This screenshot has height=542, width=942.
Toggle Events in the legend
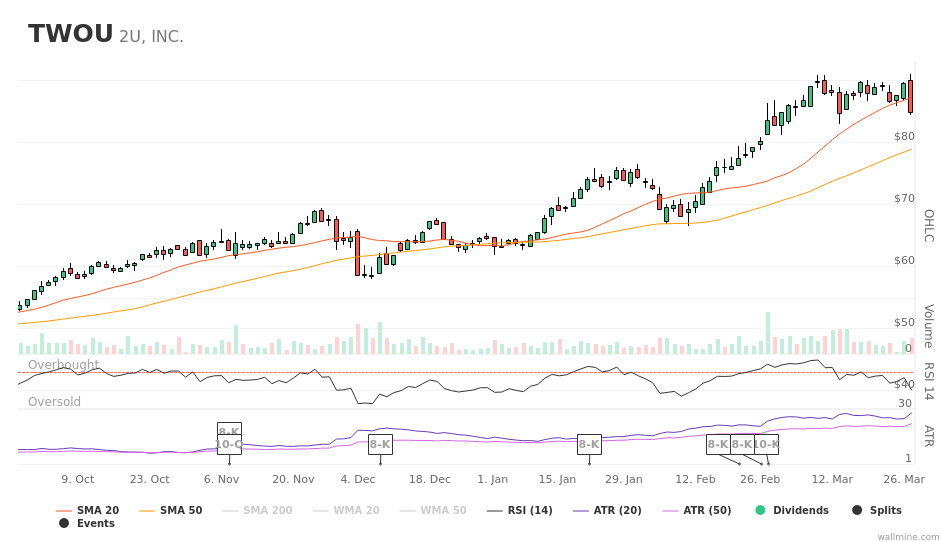[x=87, y=523]
